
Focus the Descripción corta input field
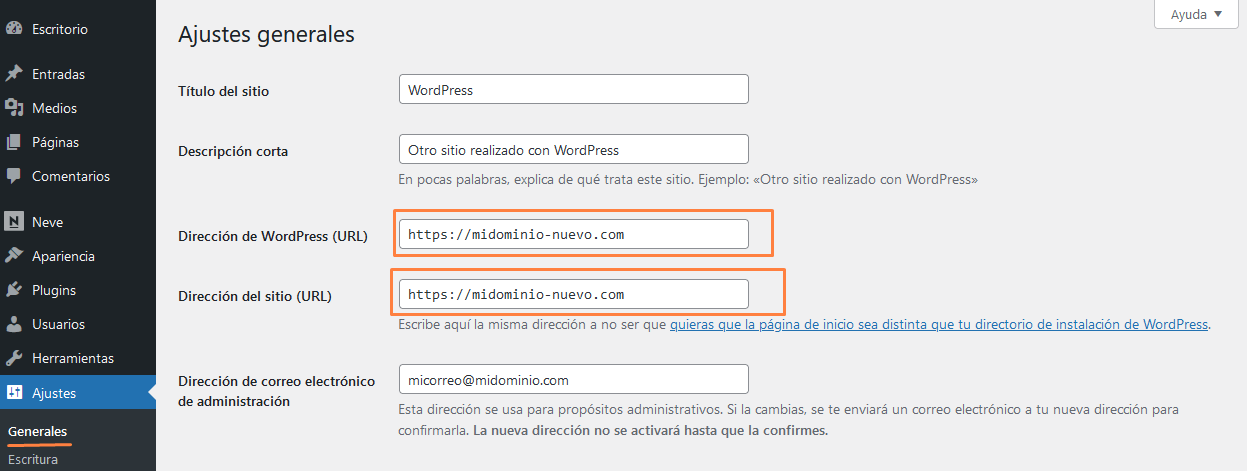coord(573,150)
